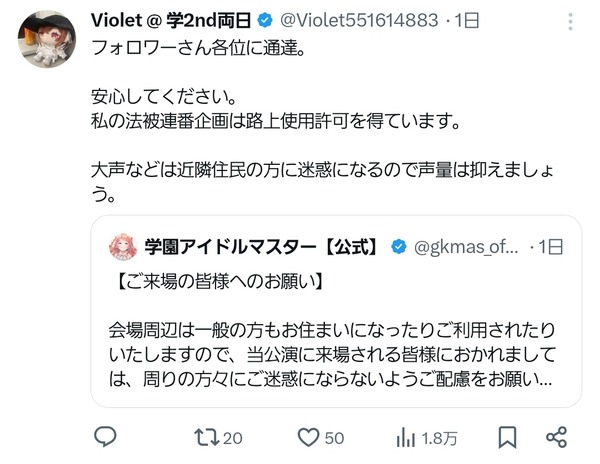Bookmark this tweet
The width and height of the screenshot is (600, 464).
pyautogui.click(x=507, y=438)
